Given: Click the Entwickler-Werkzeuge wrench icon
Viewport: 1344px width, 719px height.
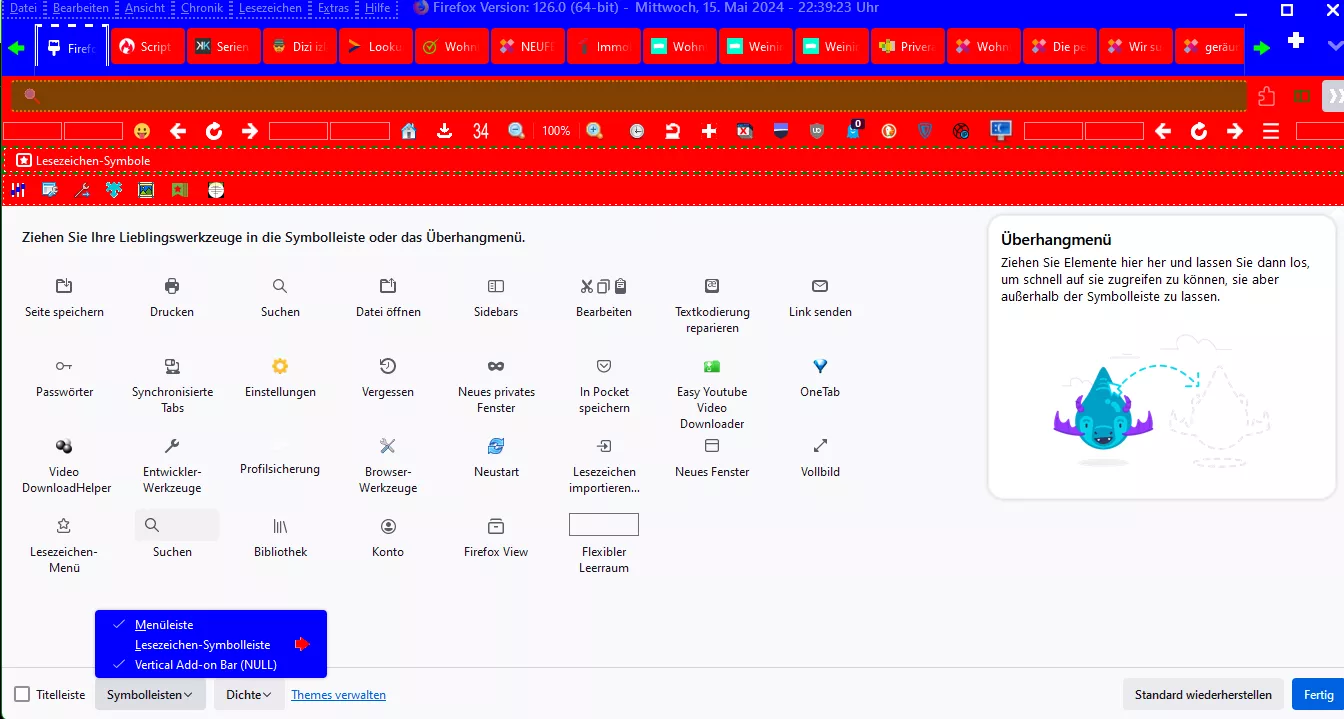Looking at the screenshot, I should [x=172, y=446].
